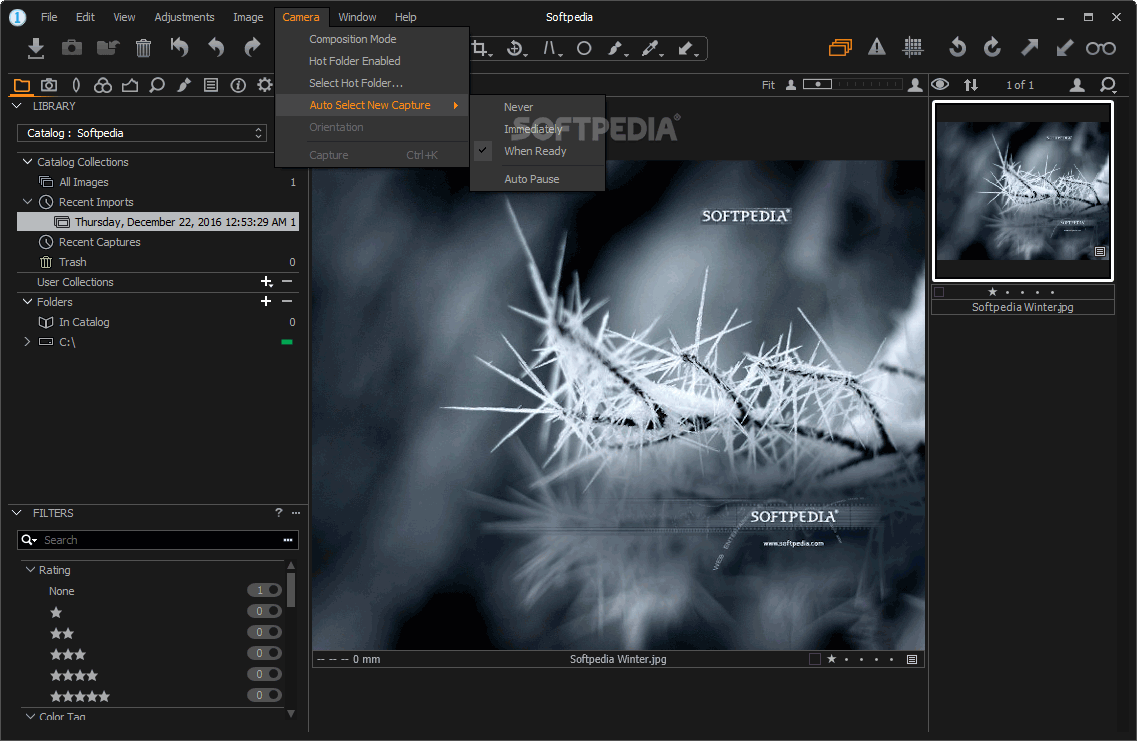Add a new User Collection
The image size is (1137, 741).
[267, 281]
